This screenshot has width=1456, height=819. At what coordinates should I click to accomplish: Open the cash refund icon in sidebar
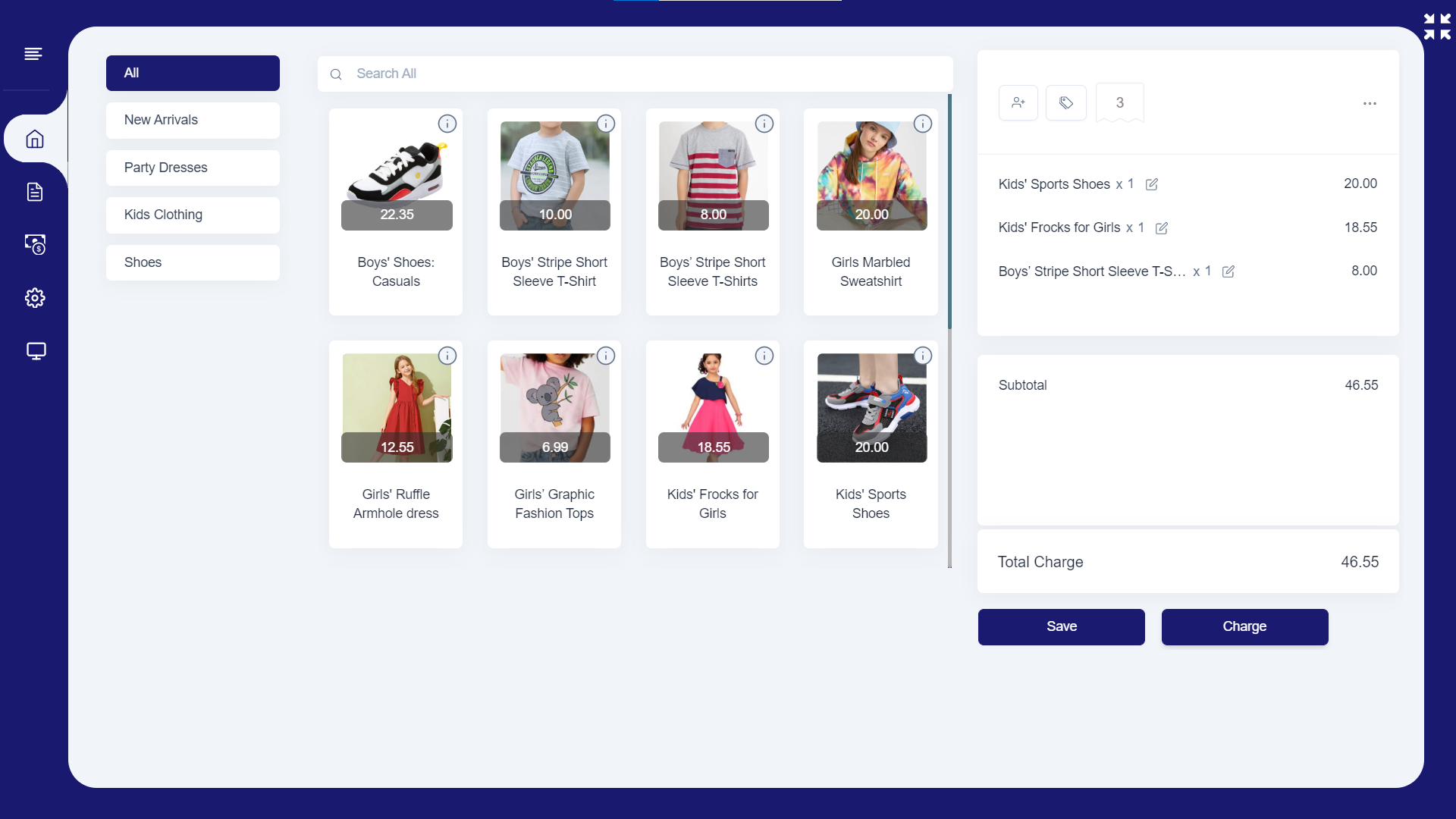click(35, 244)
